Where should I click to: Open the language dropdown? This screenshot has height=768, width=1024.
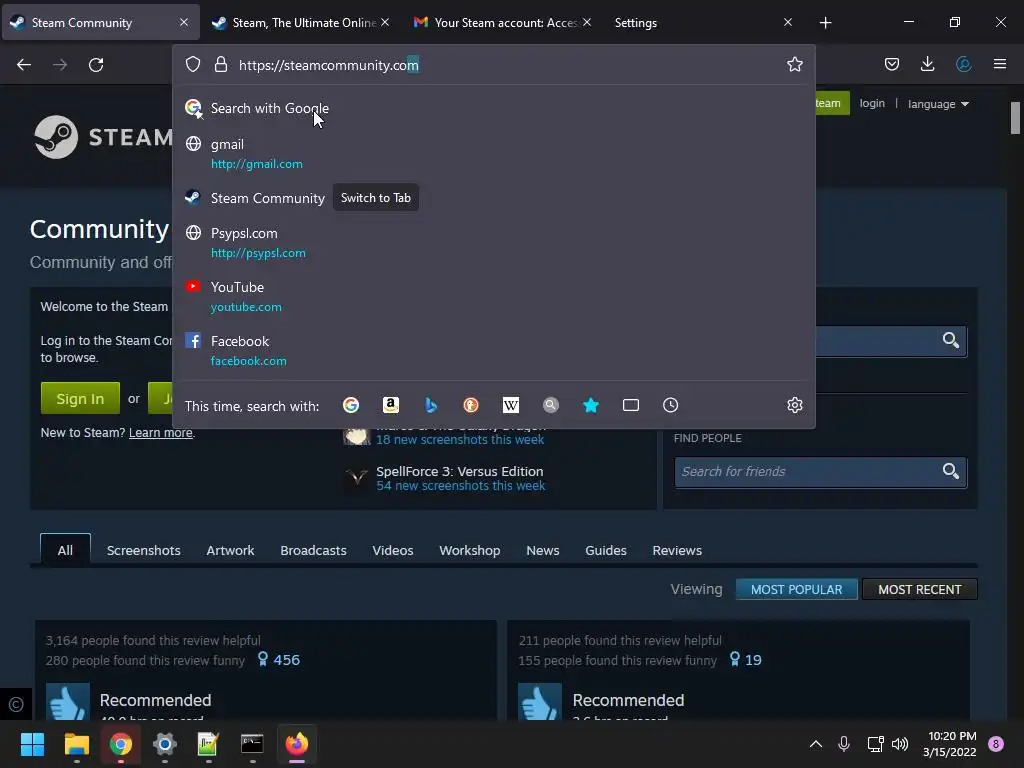(x=938, y=104)
